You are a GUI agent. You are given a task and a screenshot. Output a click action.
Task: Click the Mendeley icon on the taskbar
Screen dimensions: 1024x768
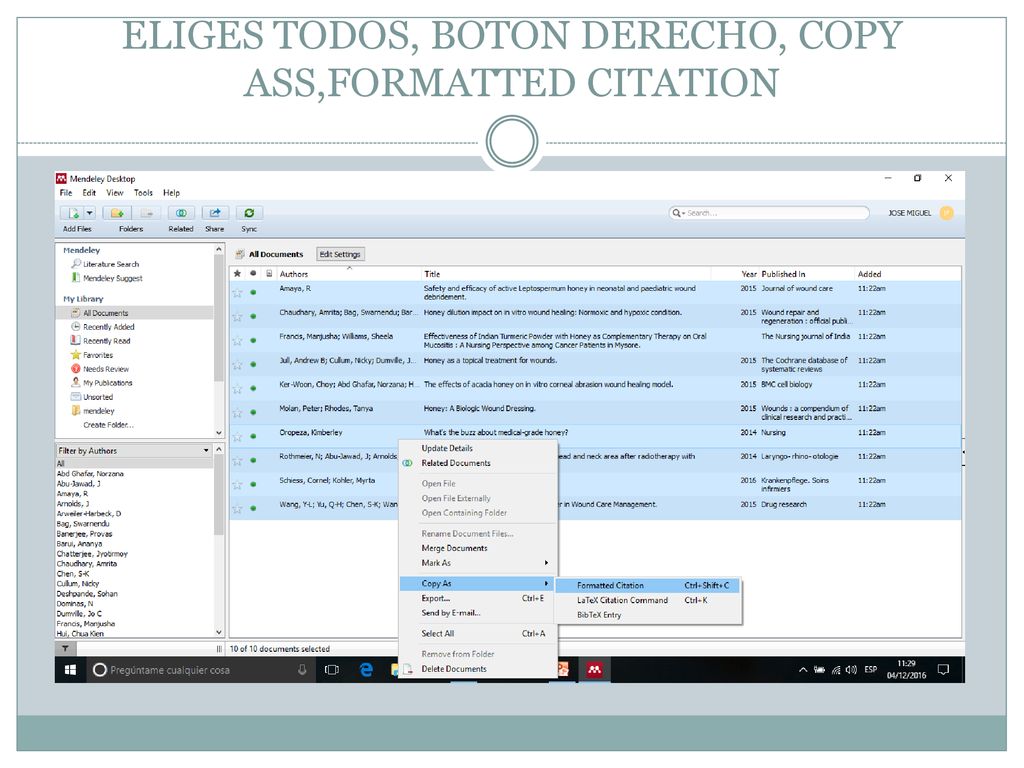point(594,670)
